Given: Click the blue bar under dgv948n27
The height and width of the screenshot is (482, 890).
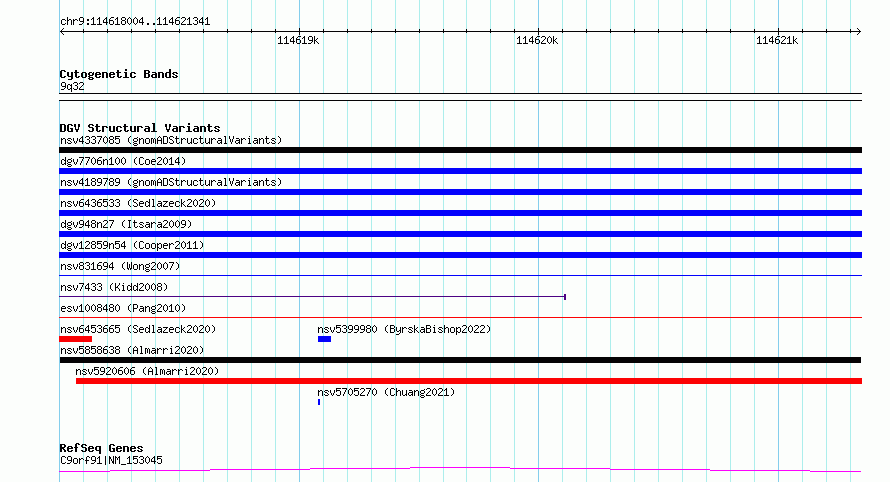Looking at the screenshot, I should click(460, 234).
